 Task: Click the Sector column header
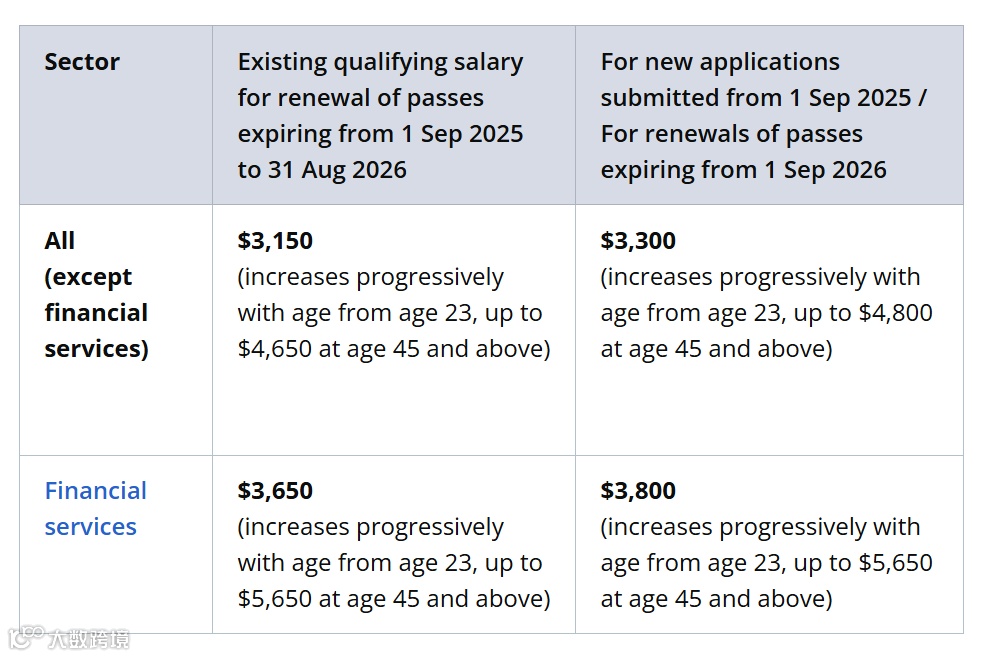pyautogui.click(x=82, y=62)
